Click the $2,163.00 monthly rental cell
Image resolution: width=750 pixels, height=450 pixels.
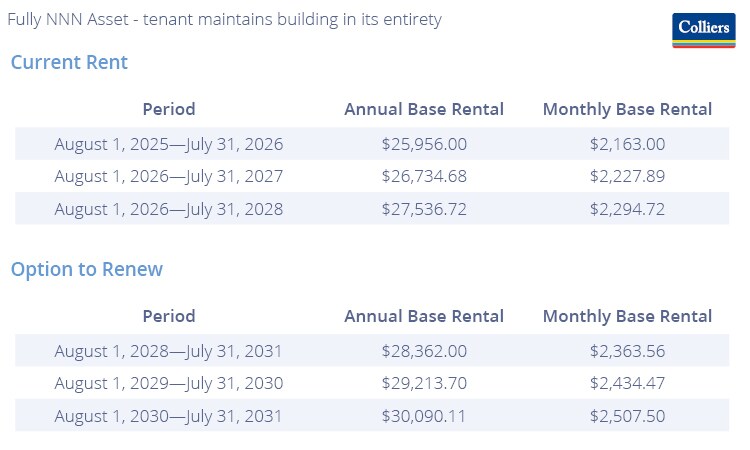tap(627, 144)
